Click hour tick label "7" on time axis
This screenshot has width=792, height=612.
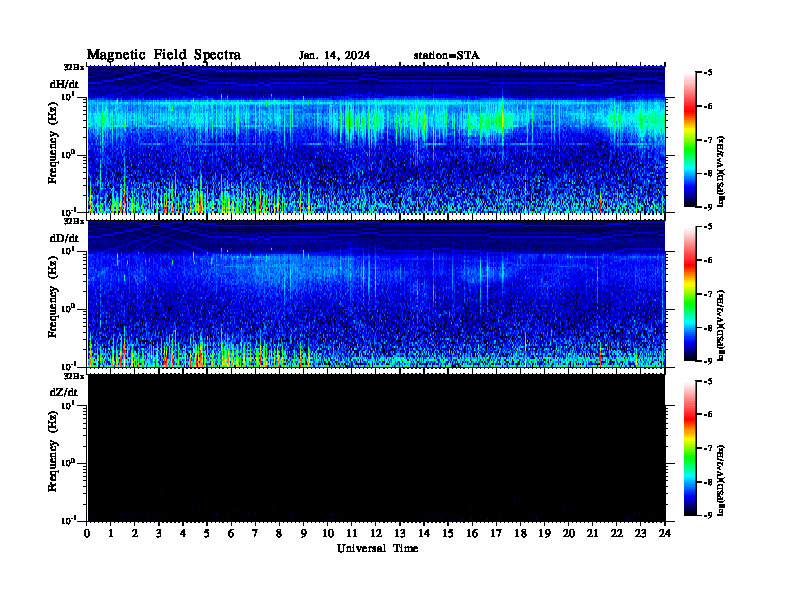255,534
